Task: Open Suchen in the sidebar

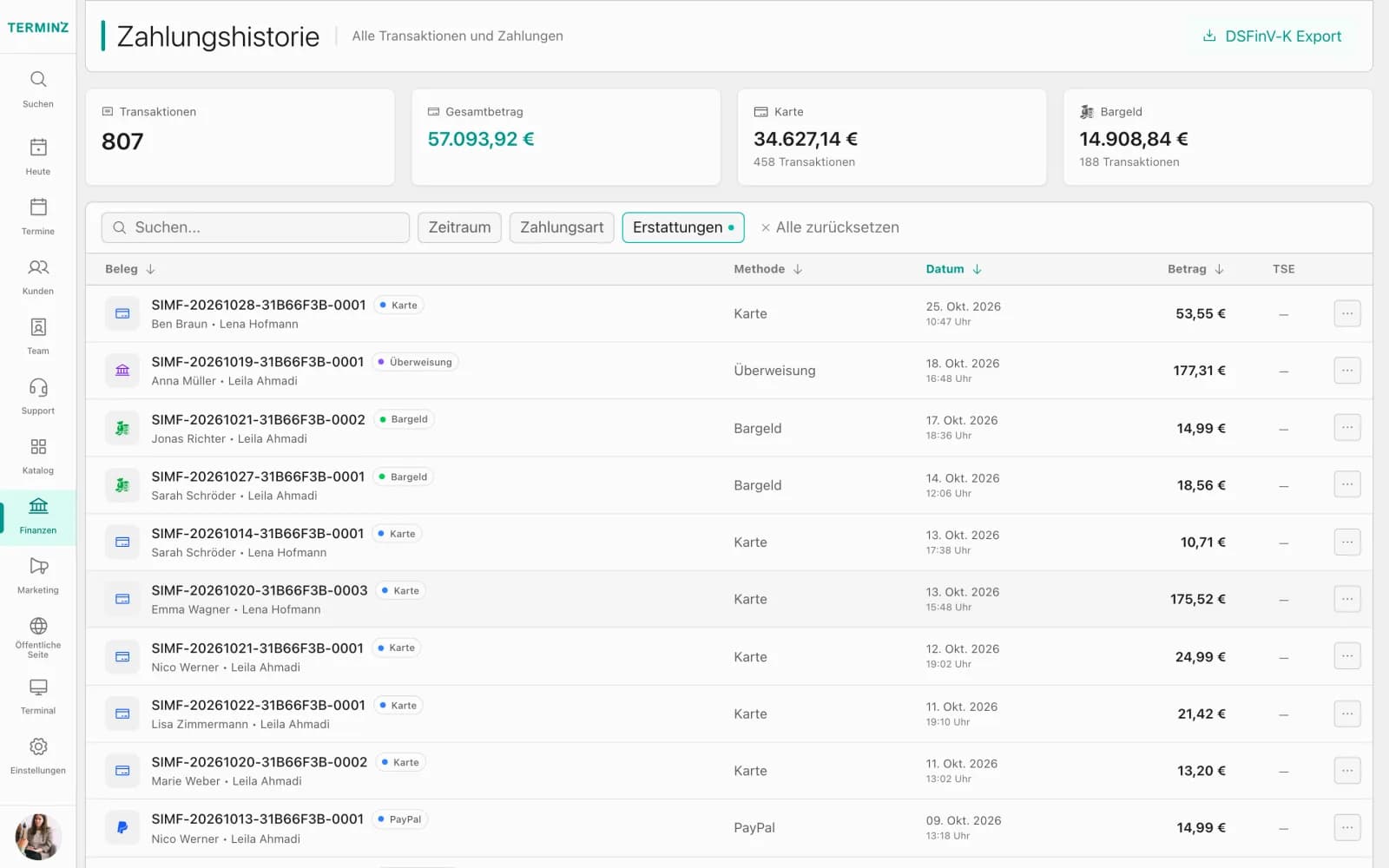Action: coord(38,89)
